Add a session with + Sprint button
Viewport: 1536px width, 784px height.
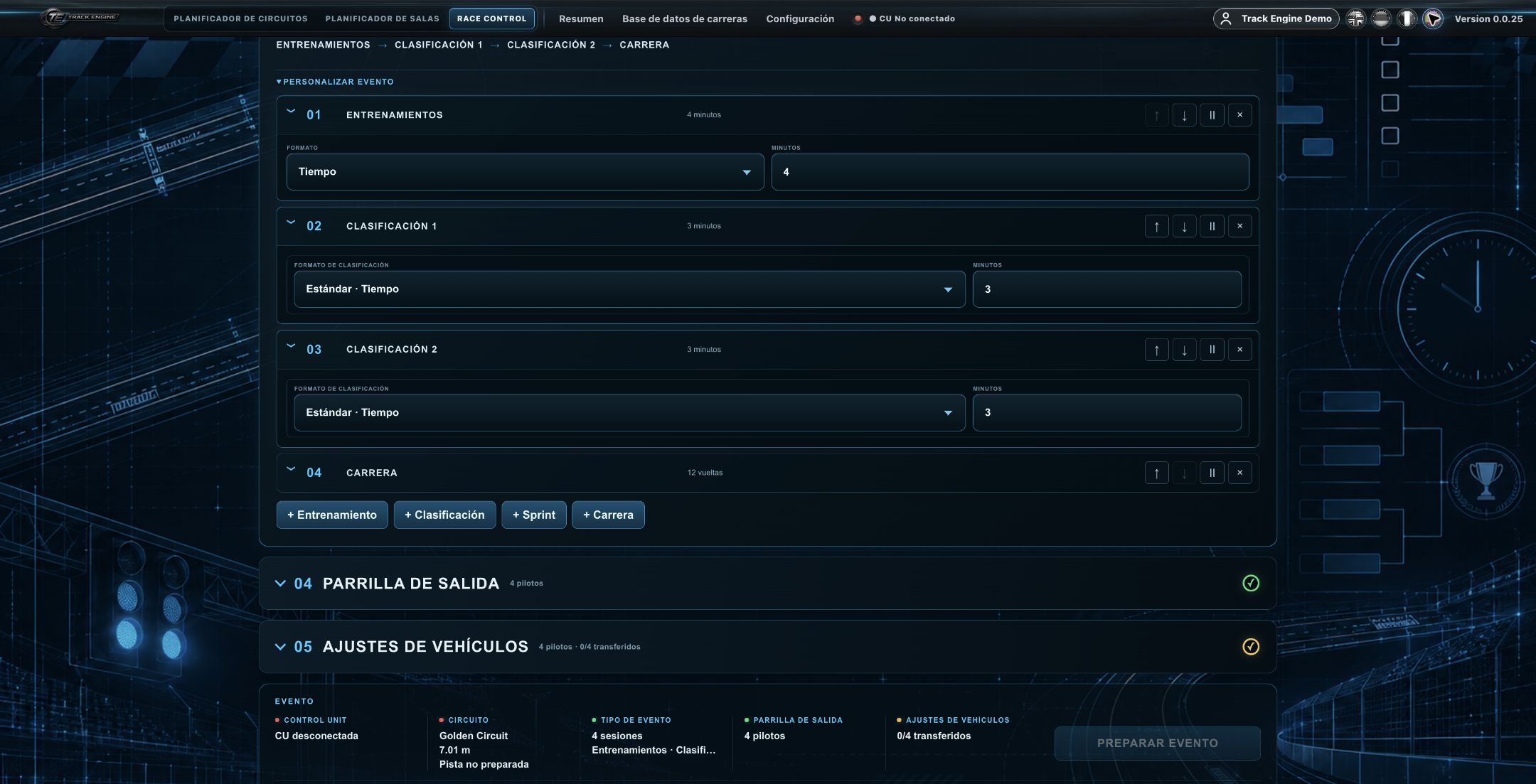point(534,515)
